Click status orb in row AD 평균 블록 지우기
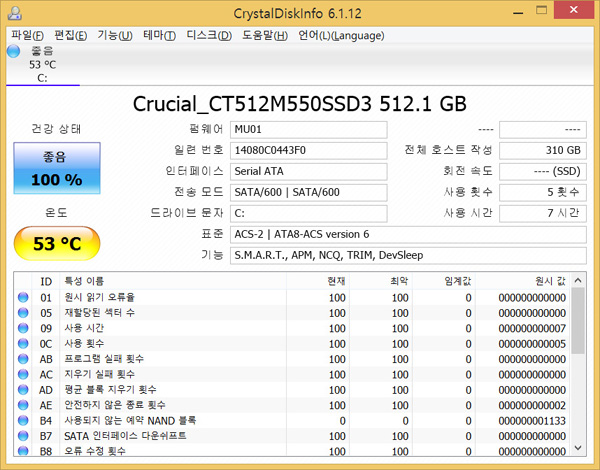Screen dimensions: 600x470 tap(23, 390)
